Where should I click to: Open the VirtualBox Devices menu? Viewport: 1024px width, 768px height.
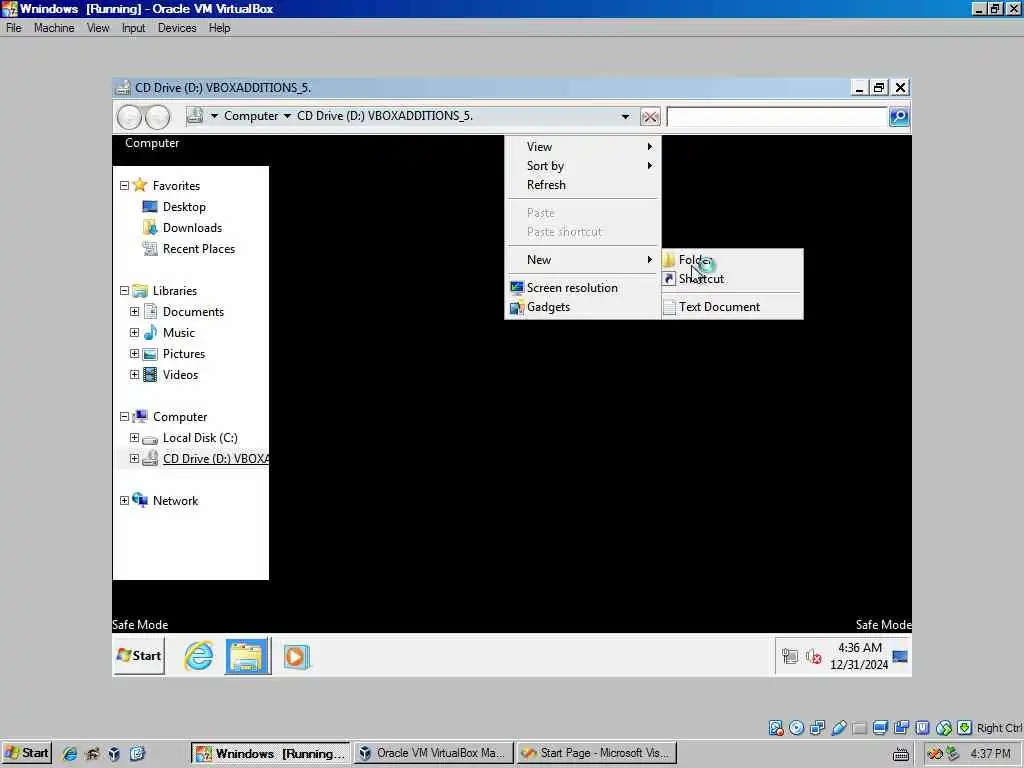(177, 28)
